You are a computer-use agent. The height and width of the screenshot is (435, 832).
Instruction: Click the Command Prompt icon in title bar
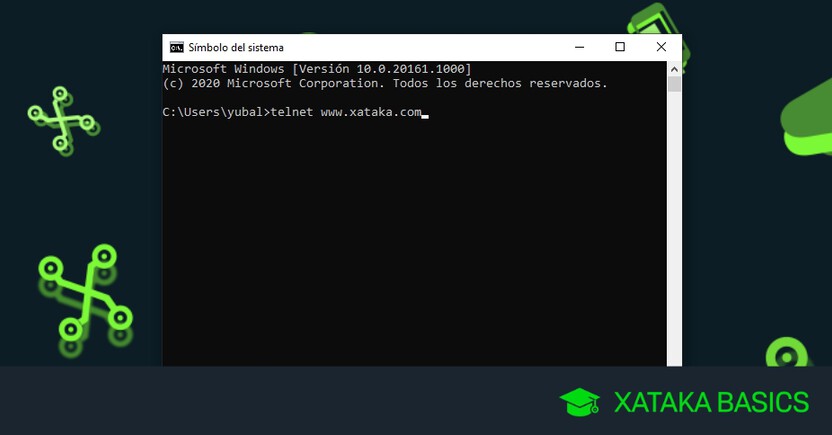click(x=176, y=47)
